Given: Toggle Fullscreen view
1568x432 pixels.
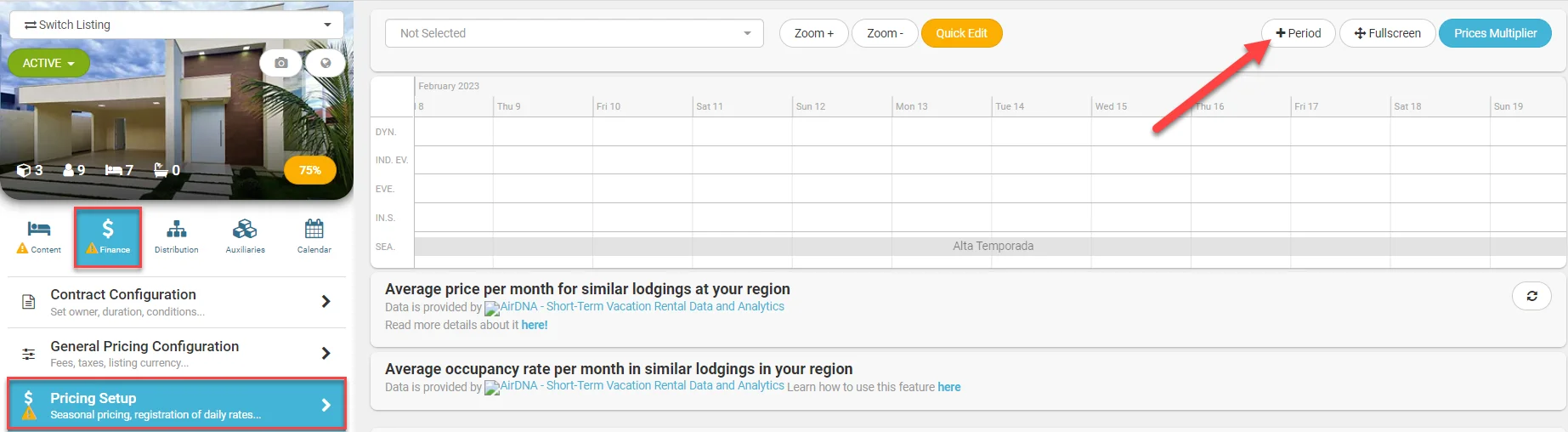Looking at the screenshot, I should pyautogui.click(x=1387, y=33).
